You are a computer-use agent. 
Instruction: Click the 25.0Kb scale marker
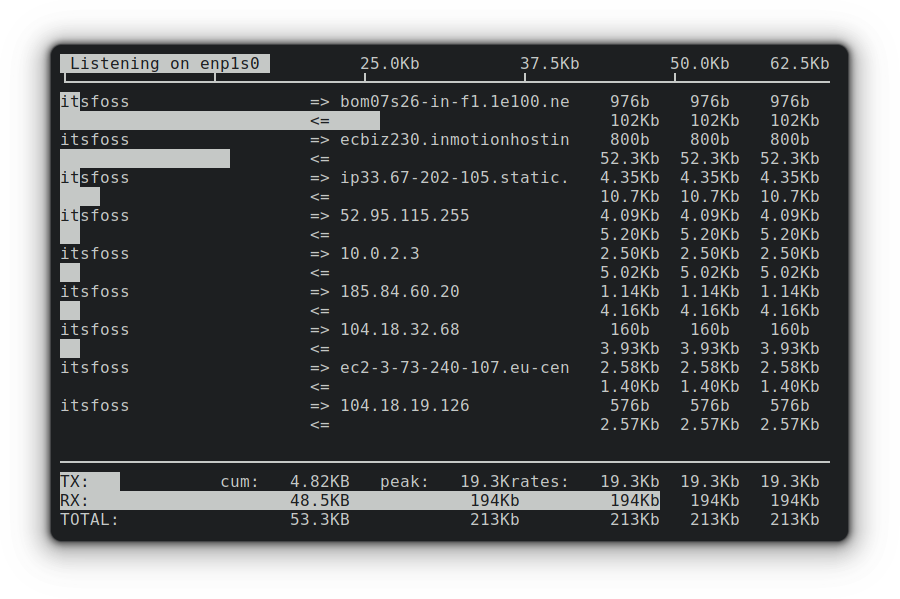click(x=389, y=63)
